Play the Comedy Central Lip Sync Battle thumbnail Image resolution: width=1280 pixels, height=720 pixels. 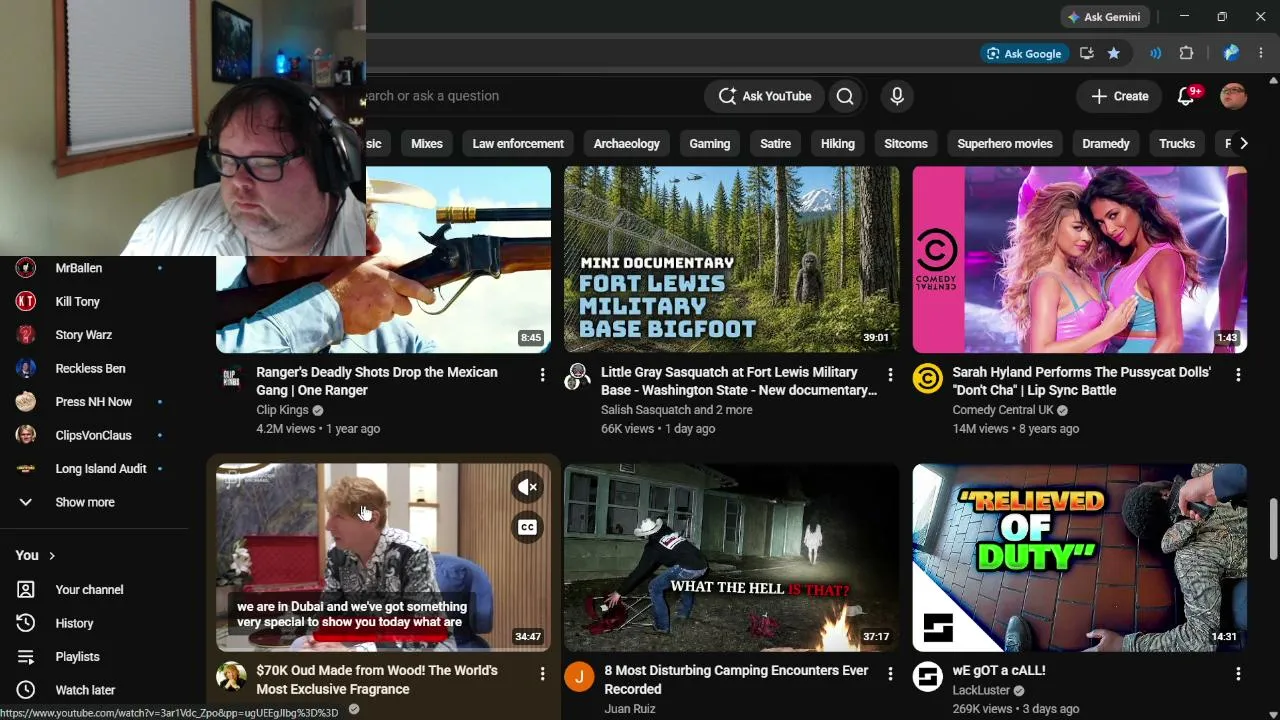click(1080, 259)
